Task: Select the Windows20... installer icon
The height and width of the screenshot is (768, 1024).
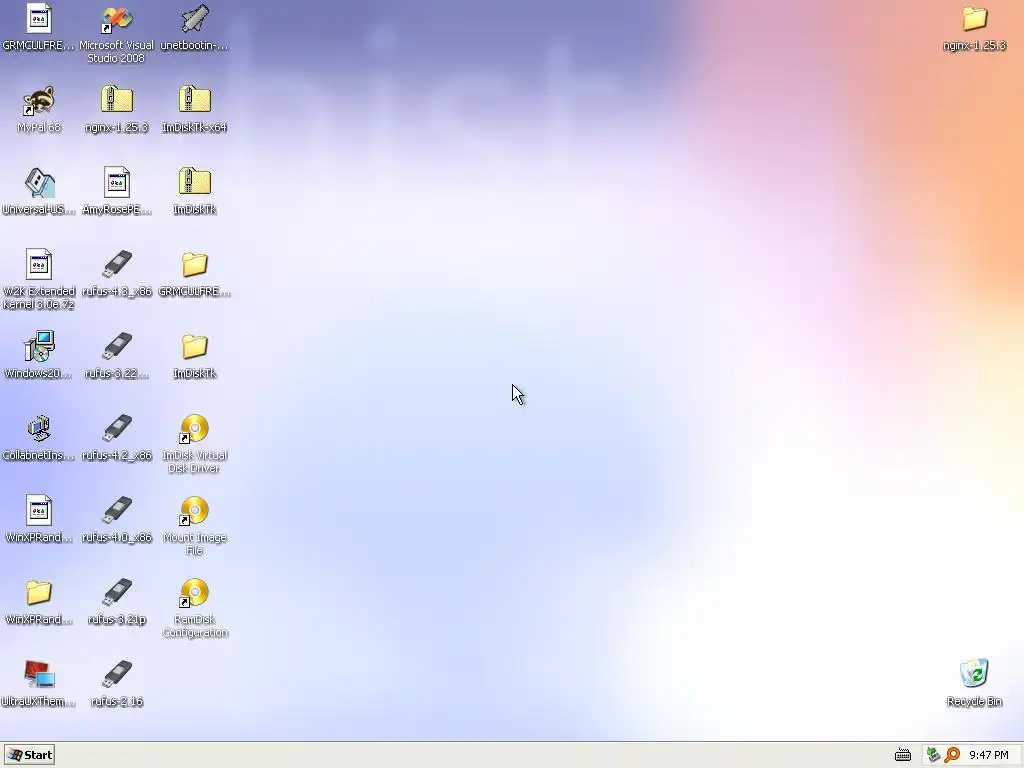Action: point(39,347)
